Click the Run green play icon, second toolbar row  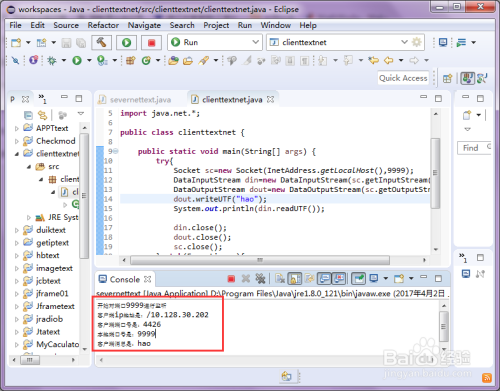(x=77, y=60)
